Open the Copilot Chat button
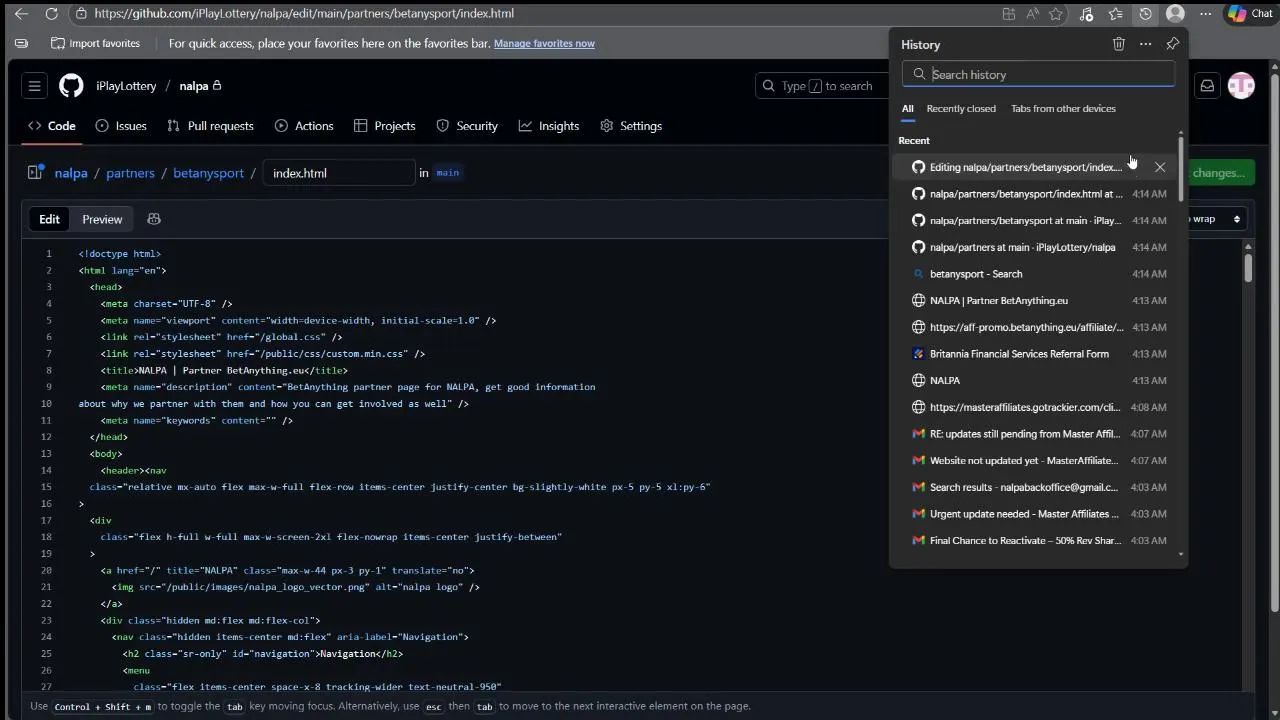 pos(1251,14)
